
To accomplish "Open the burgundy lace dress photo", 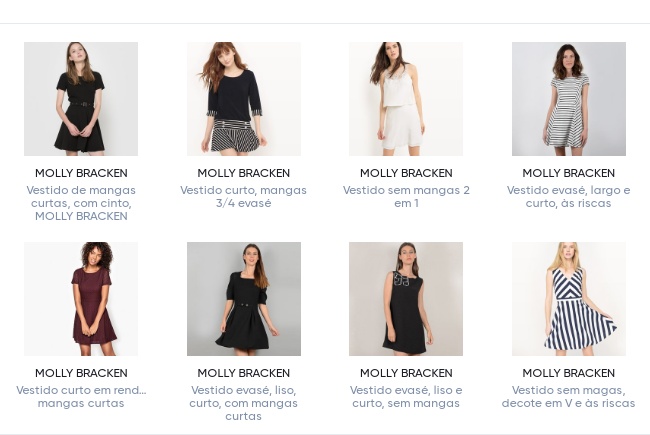I will pos(81,299).
